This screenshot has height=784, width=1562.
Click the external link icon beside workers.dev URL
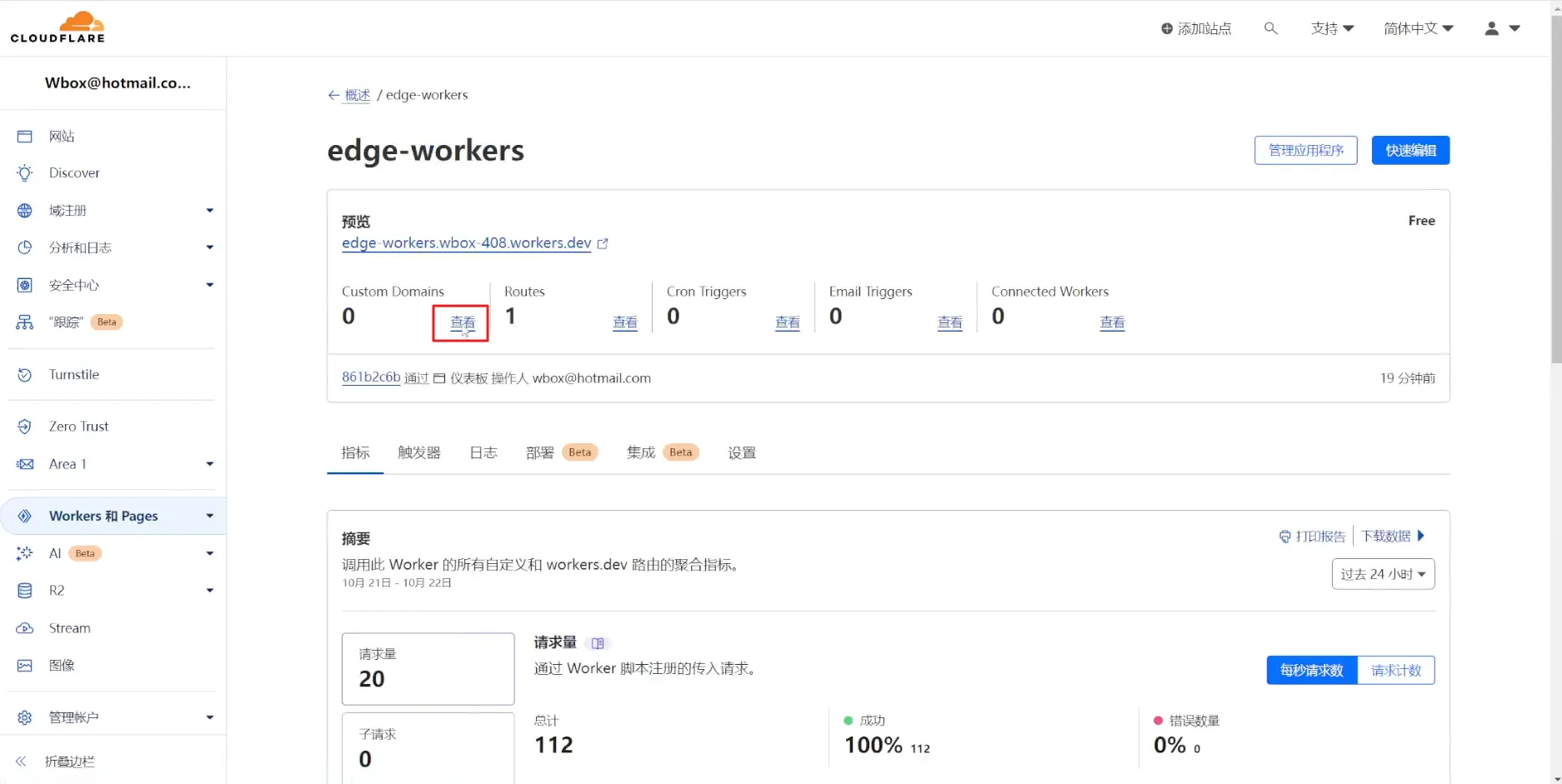pos(603,243)
